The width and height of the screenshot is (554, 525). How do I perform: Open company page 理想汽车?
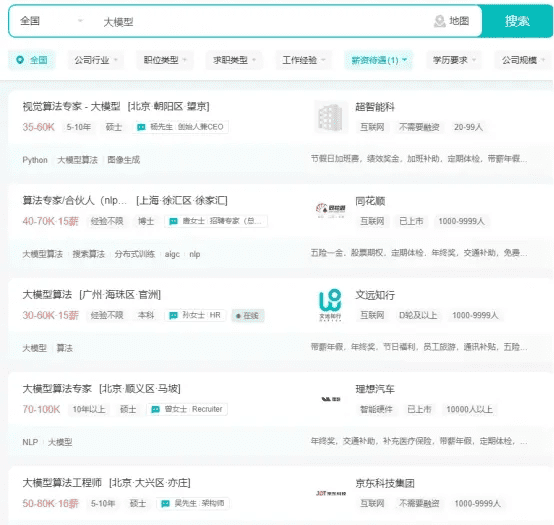click(375, 389)
